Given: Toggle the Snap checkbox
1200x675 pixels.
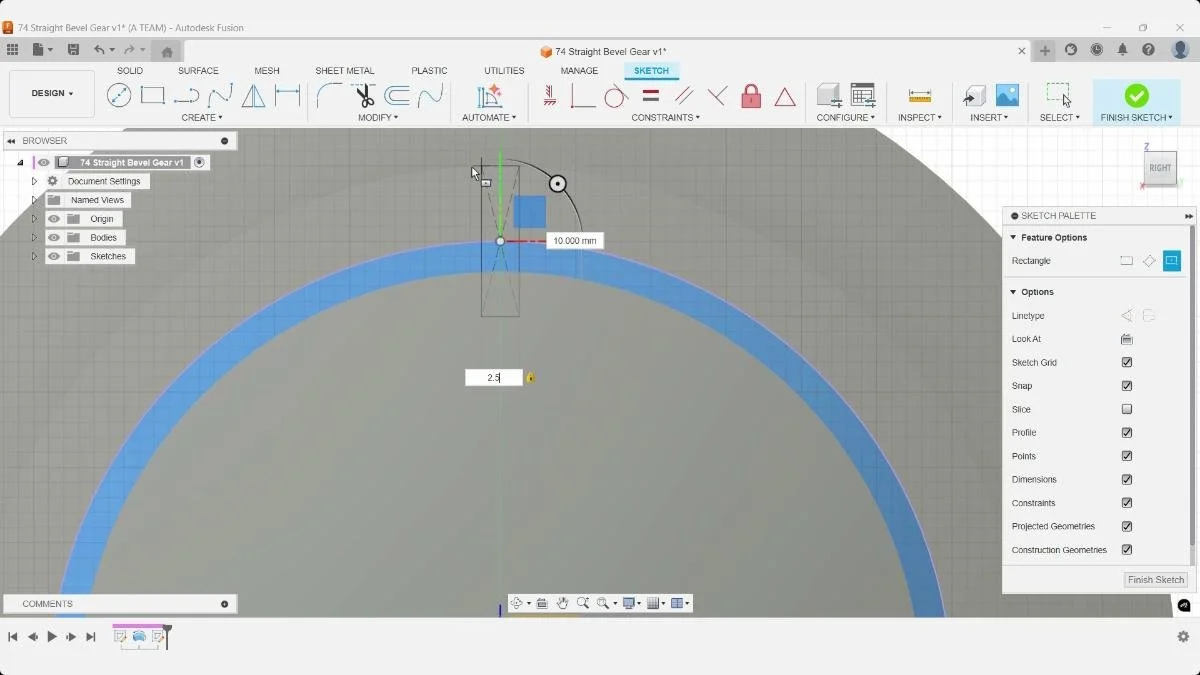Looking at the screenshot, I should click(1127, 386).
